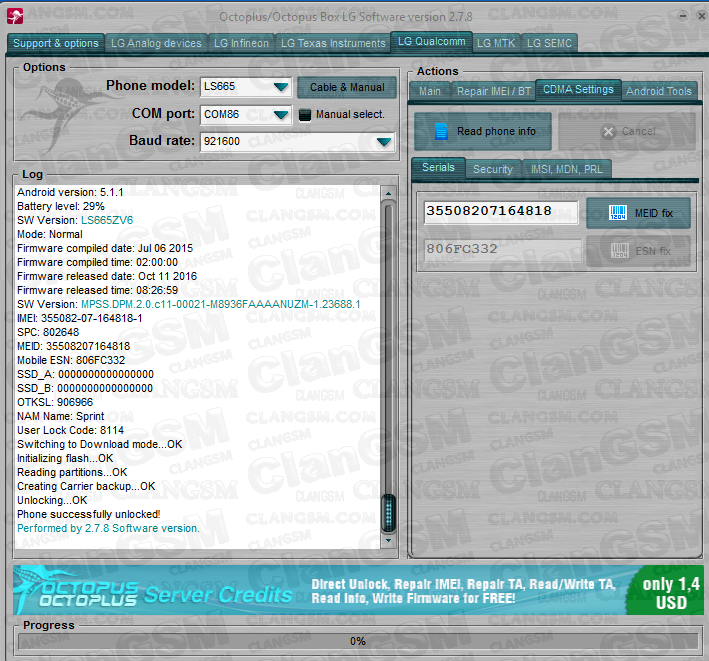The image size is (709, 661).
Task: Expand the Baud rate dropdown
Action: click(384, 142)
